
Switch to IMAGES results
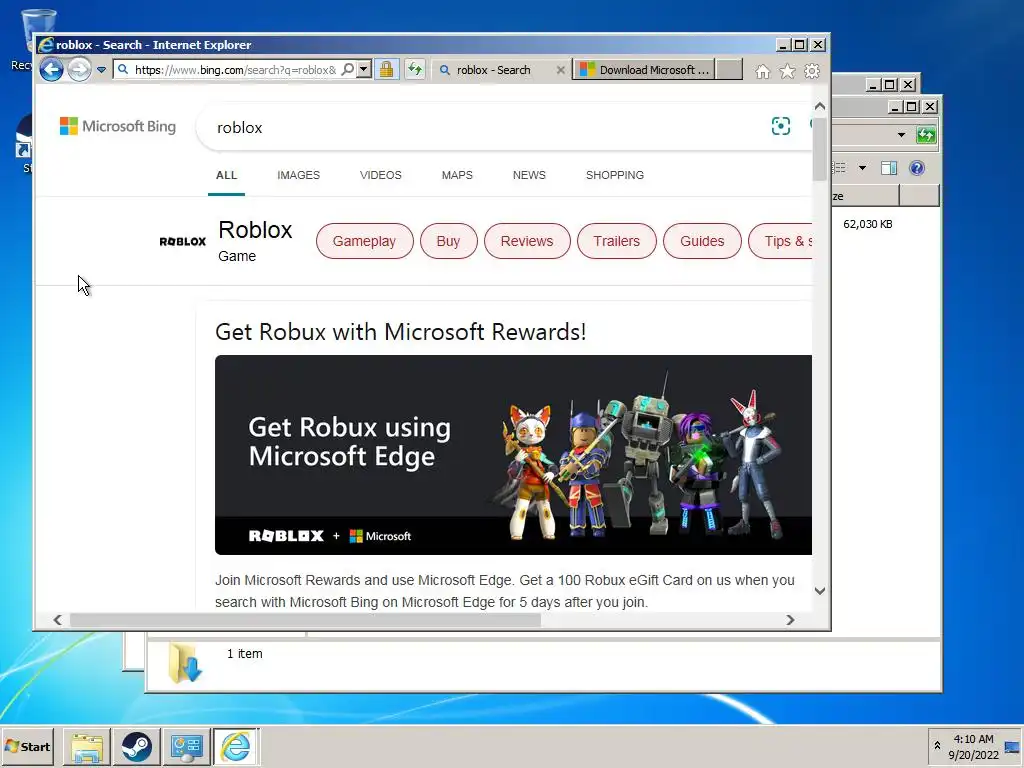click(x=298, y=175)
